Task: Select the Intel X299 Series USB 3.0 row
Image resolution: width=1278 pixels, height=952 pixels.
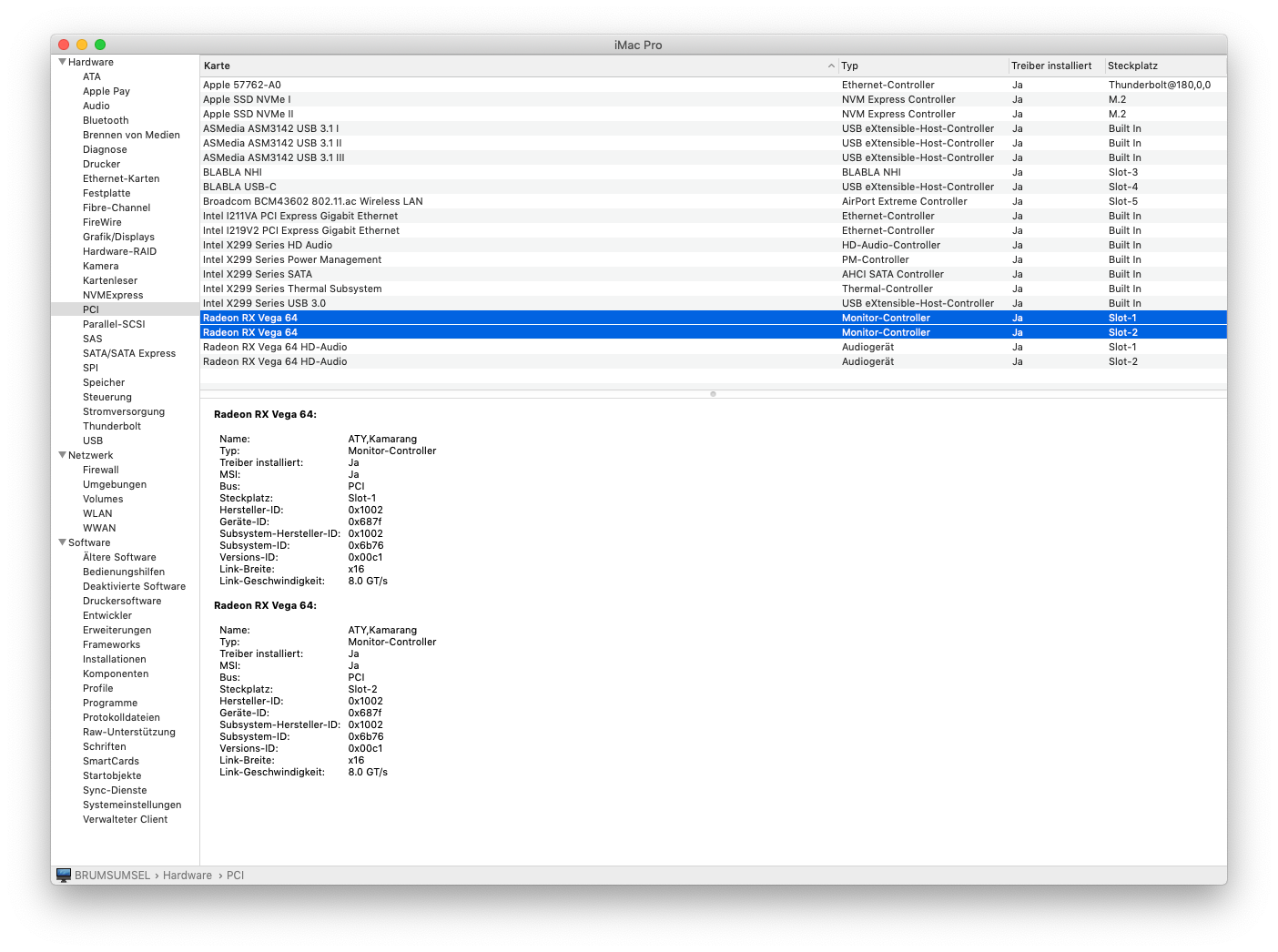Action: (714, 303)
